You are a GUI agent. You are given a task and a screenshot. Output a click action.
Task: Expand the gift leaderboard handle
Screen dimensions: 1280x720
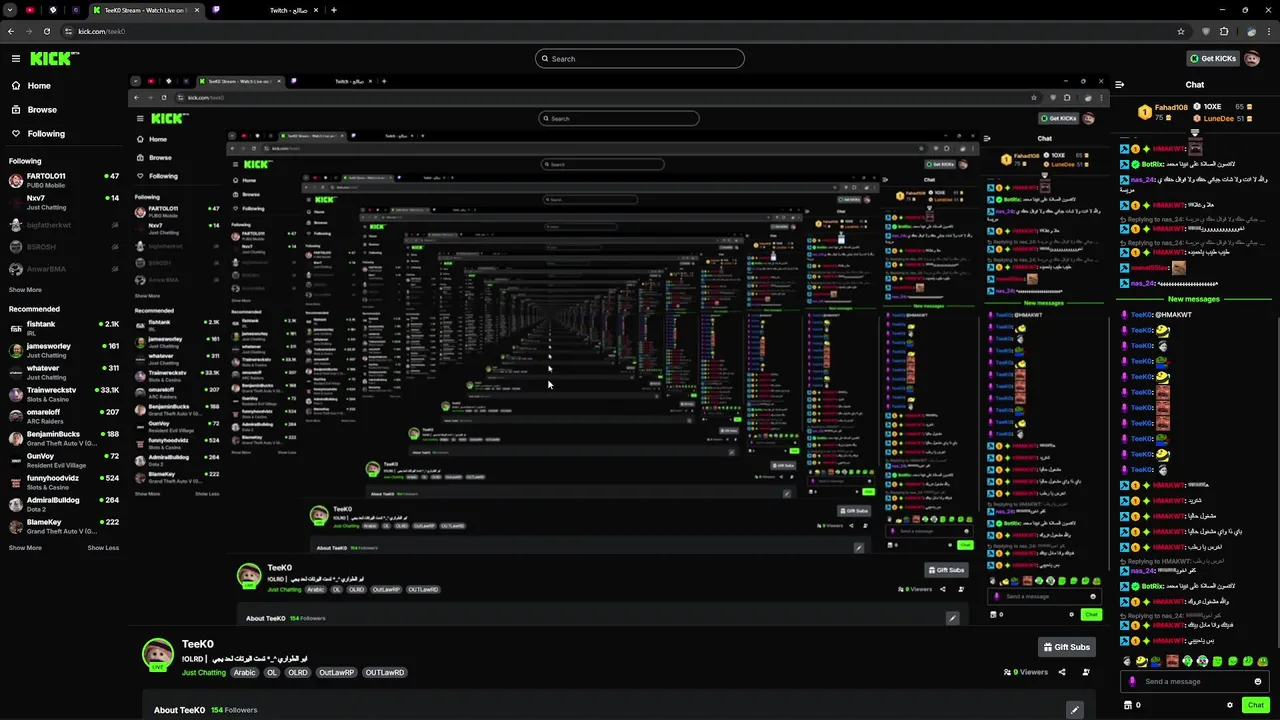1195,132
